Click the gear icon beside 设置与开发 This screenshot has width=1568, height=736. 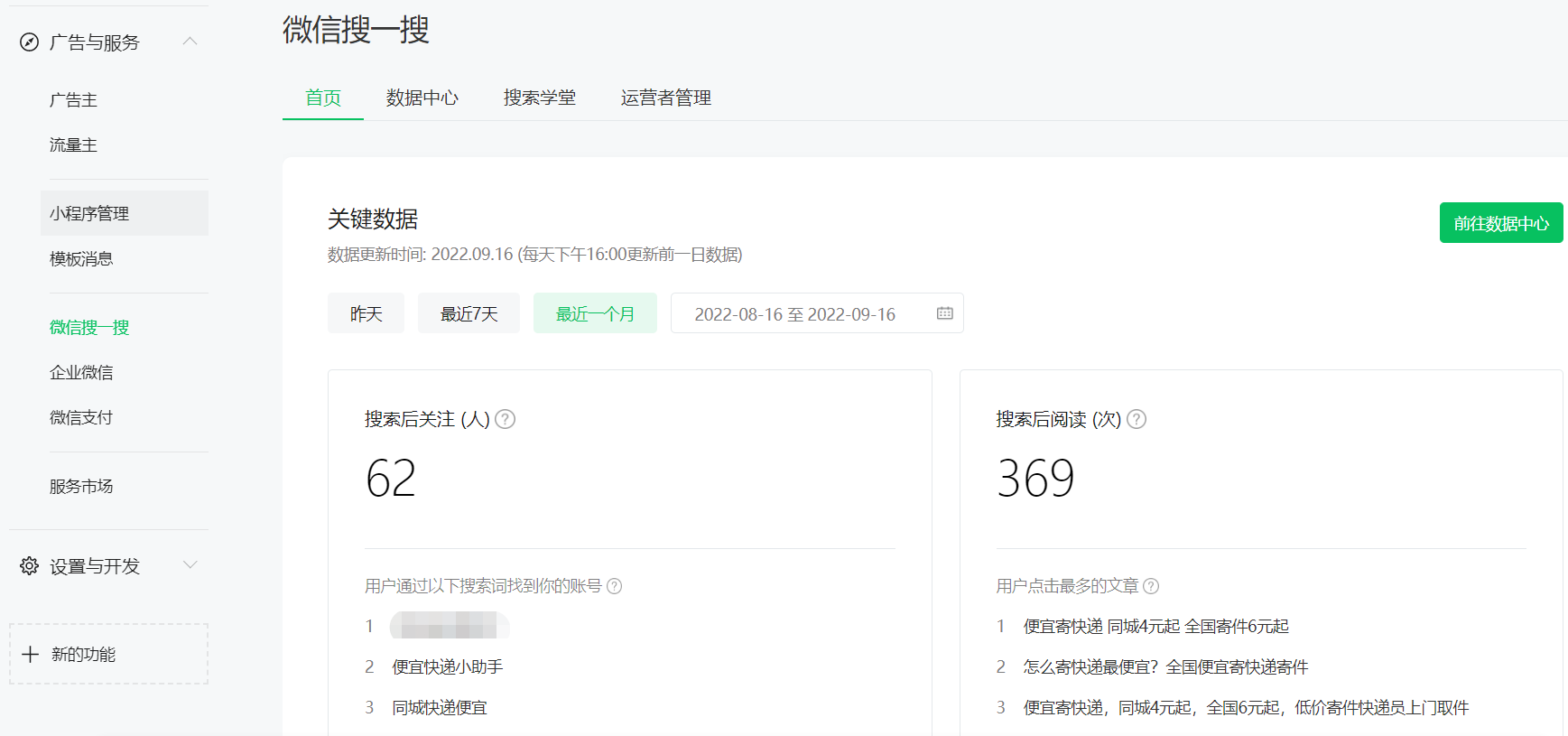30,566
